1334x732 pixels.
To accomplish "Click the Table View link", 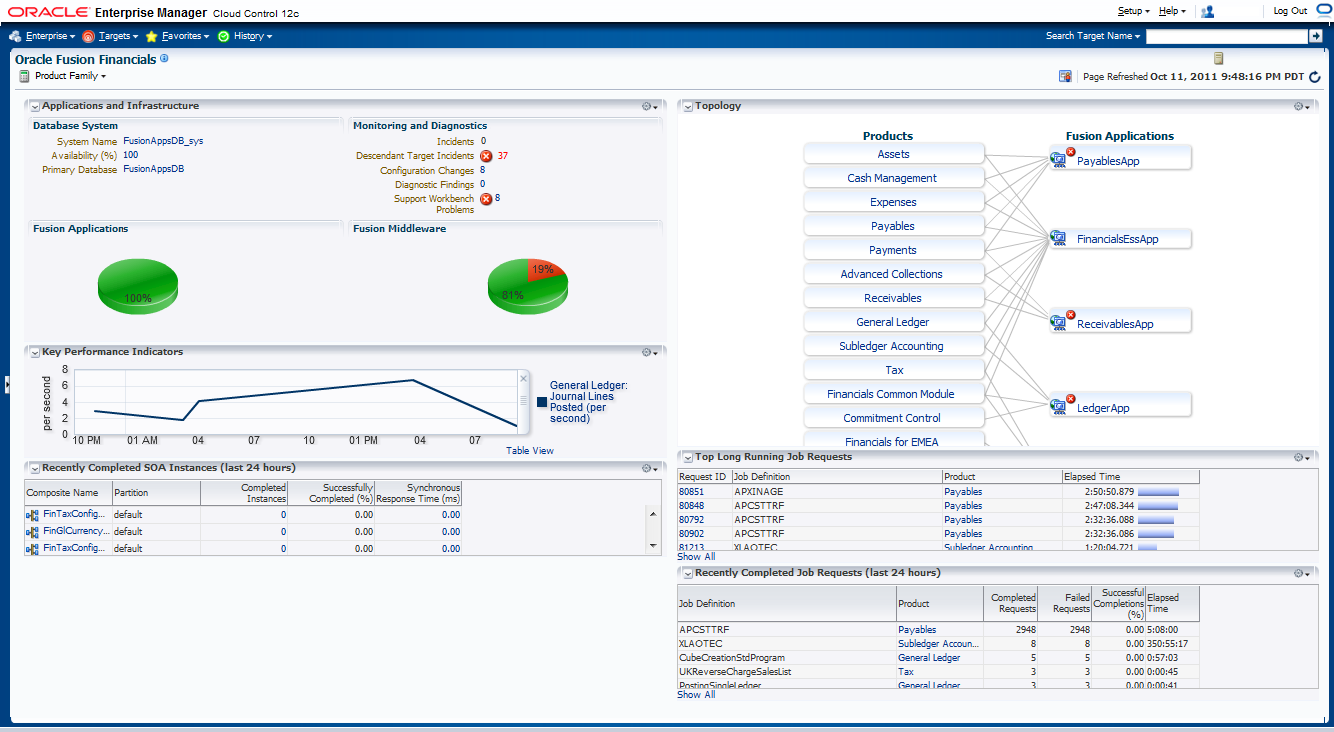I will [x=529, y=451].
